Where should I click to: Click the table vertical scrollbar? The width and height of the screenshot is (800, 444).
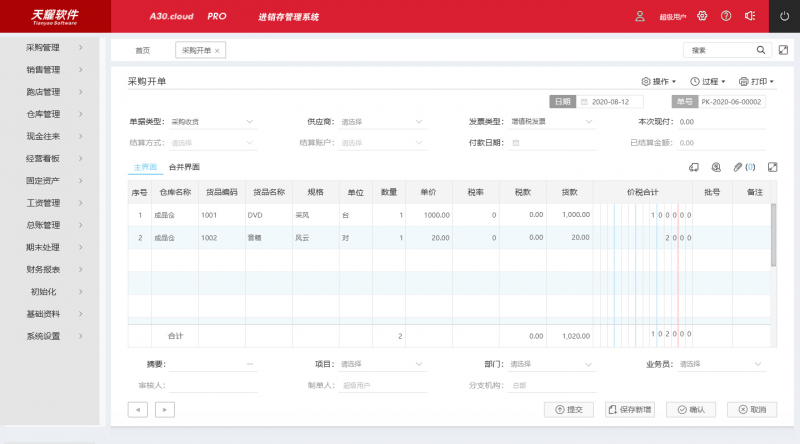(773, 235)
